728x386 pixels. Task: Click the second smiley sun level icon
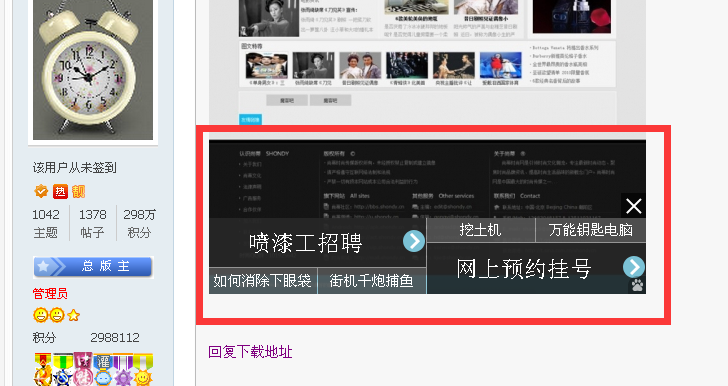click(x=57, y=315)
